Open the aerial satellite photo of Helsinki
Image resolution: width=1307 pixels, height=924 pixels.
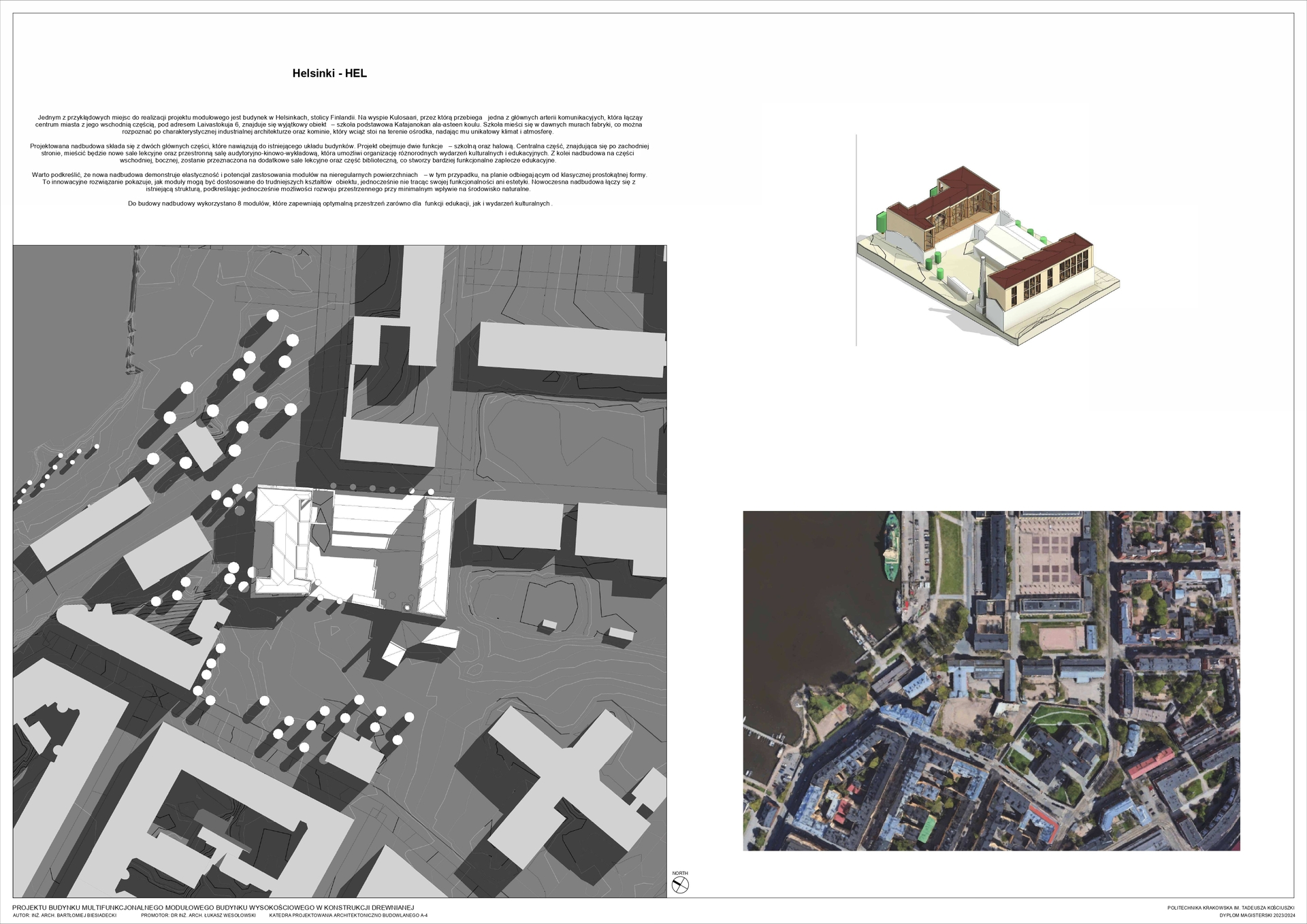[991, 680]
